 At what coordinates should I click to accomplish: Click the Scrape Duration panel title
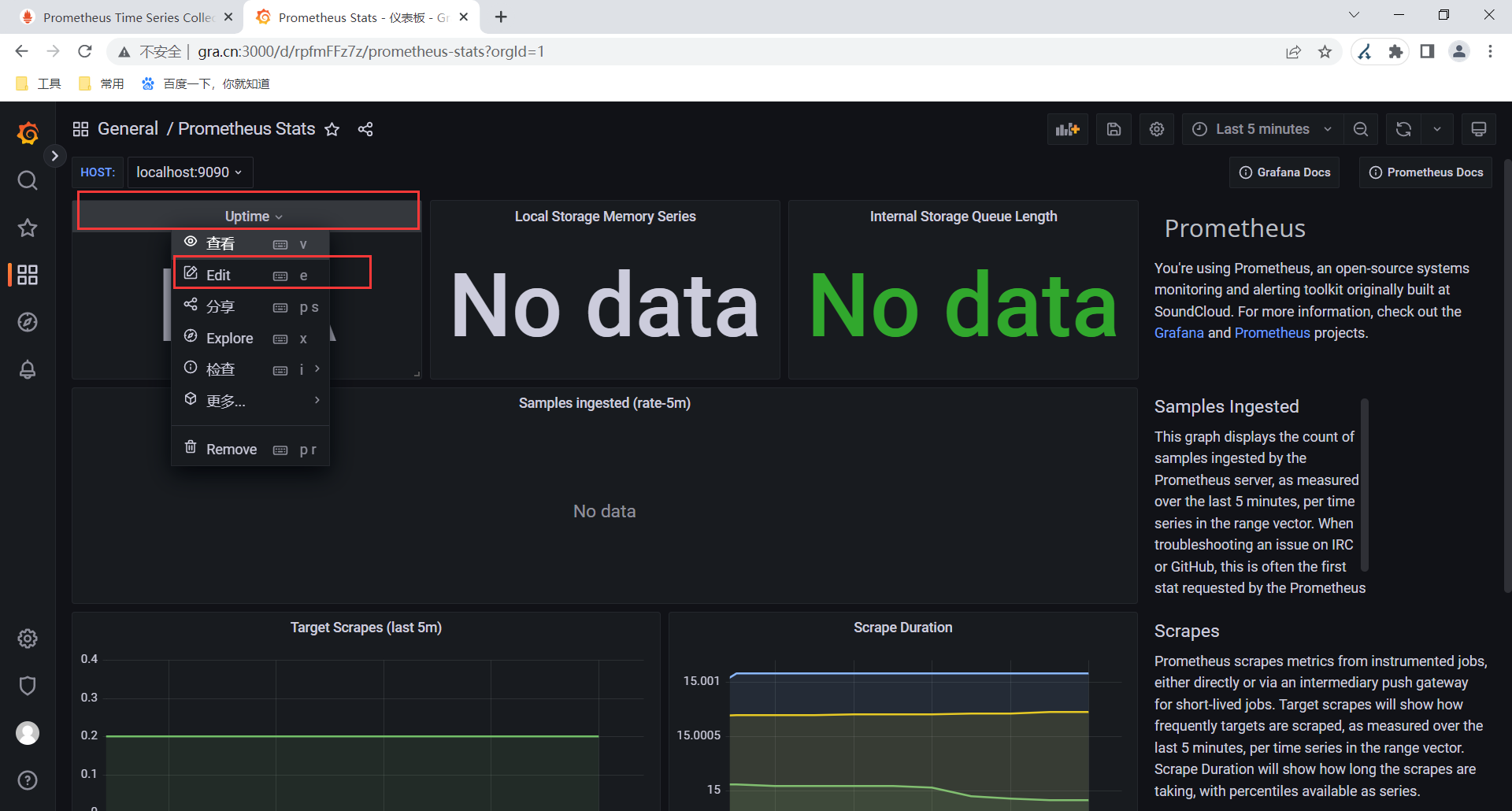pyautogui.click(x=902, y=628)
